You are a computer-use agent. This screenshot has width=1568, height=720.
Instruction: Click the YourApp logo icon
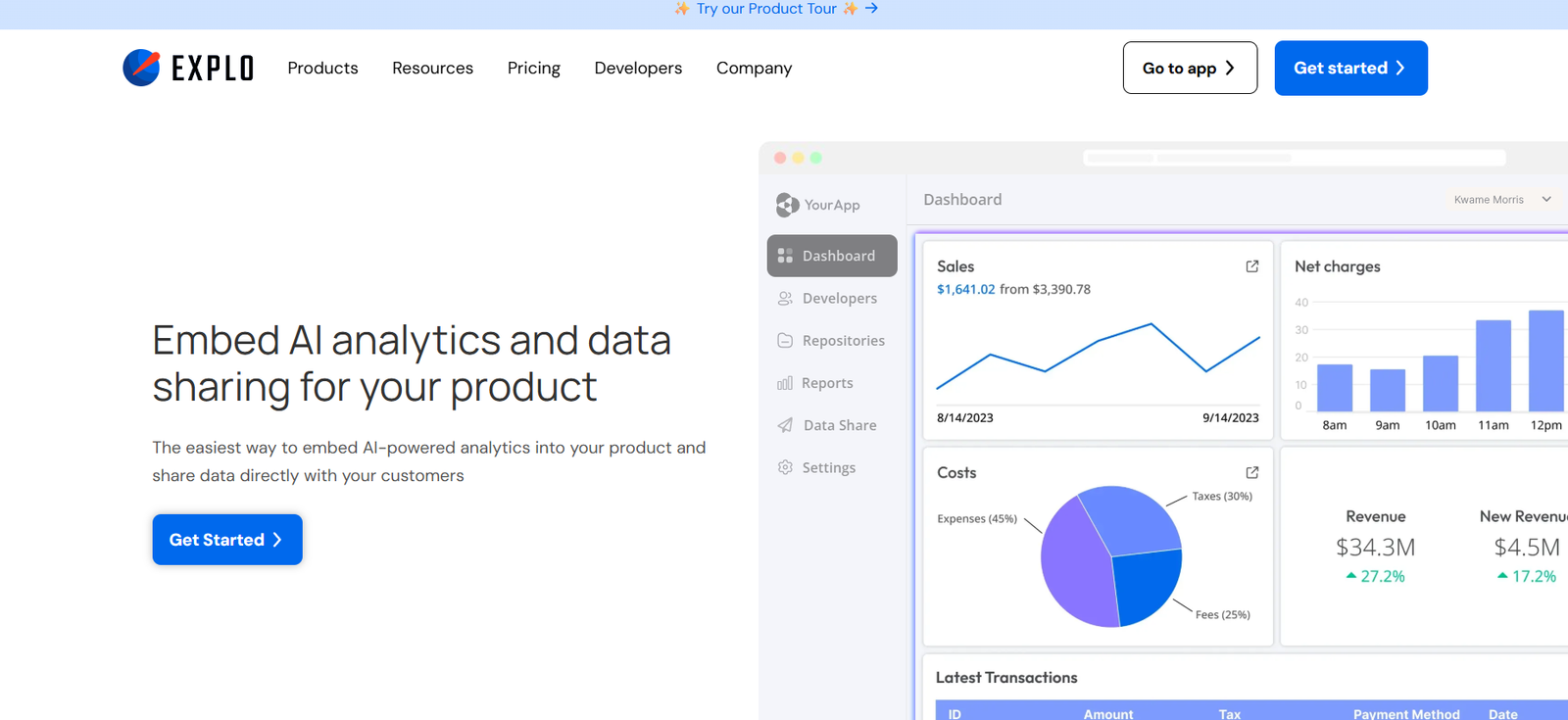pos(787,205)
